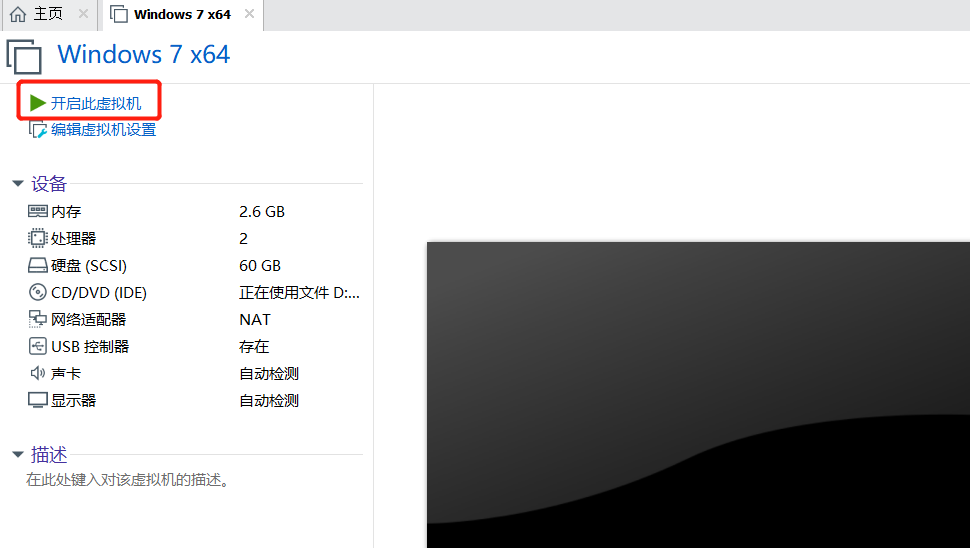Click the 显示器 device label
Viewport: 970px width, 548px height.
[74, 401]
